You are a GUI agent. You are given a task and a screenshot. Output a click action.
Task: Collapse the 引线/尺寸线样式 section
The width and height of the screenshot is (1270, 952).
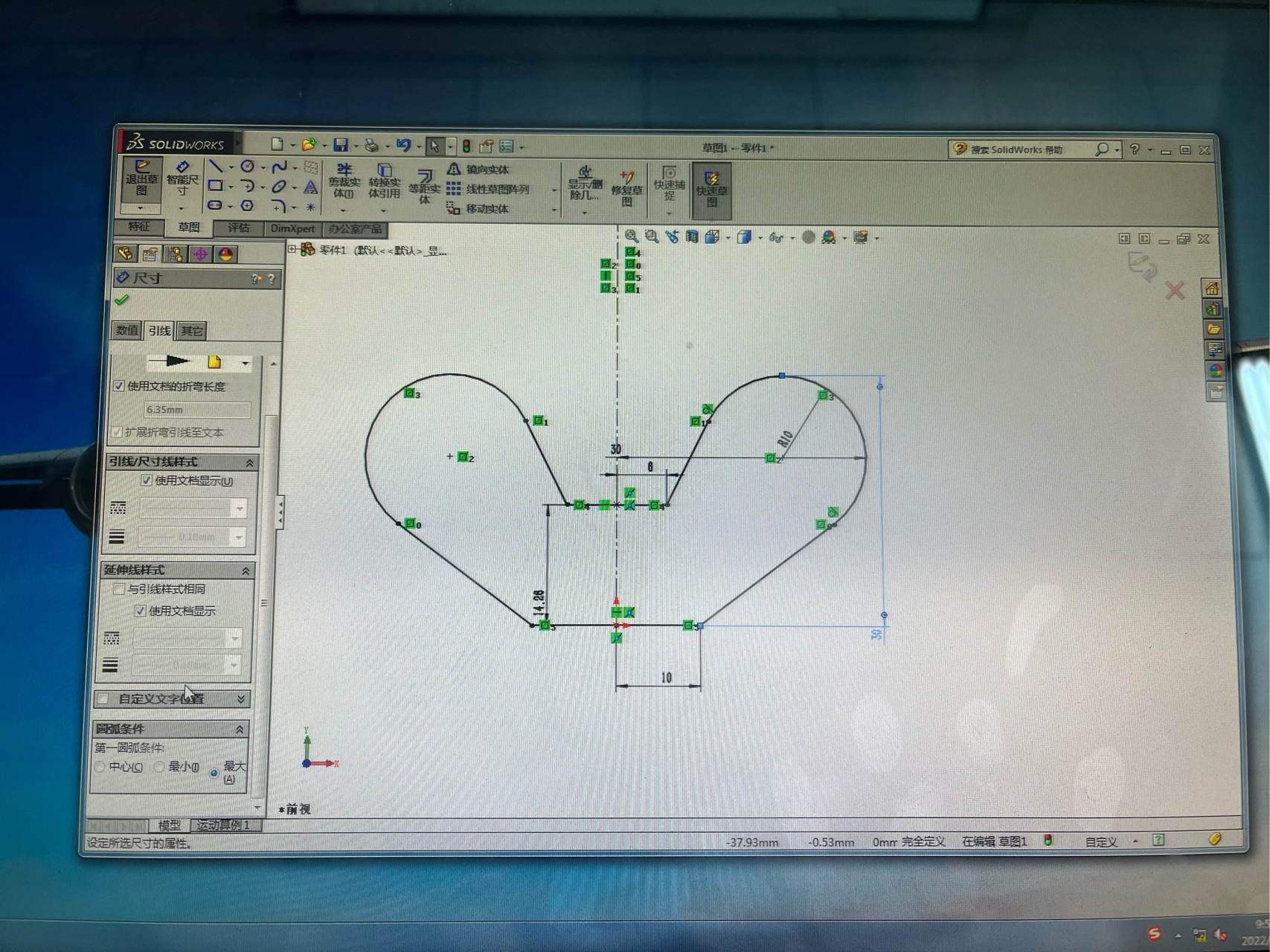pyautogui.click(x=249, y=463)
